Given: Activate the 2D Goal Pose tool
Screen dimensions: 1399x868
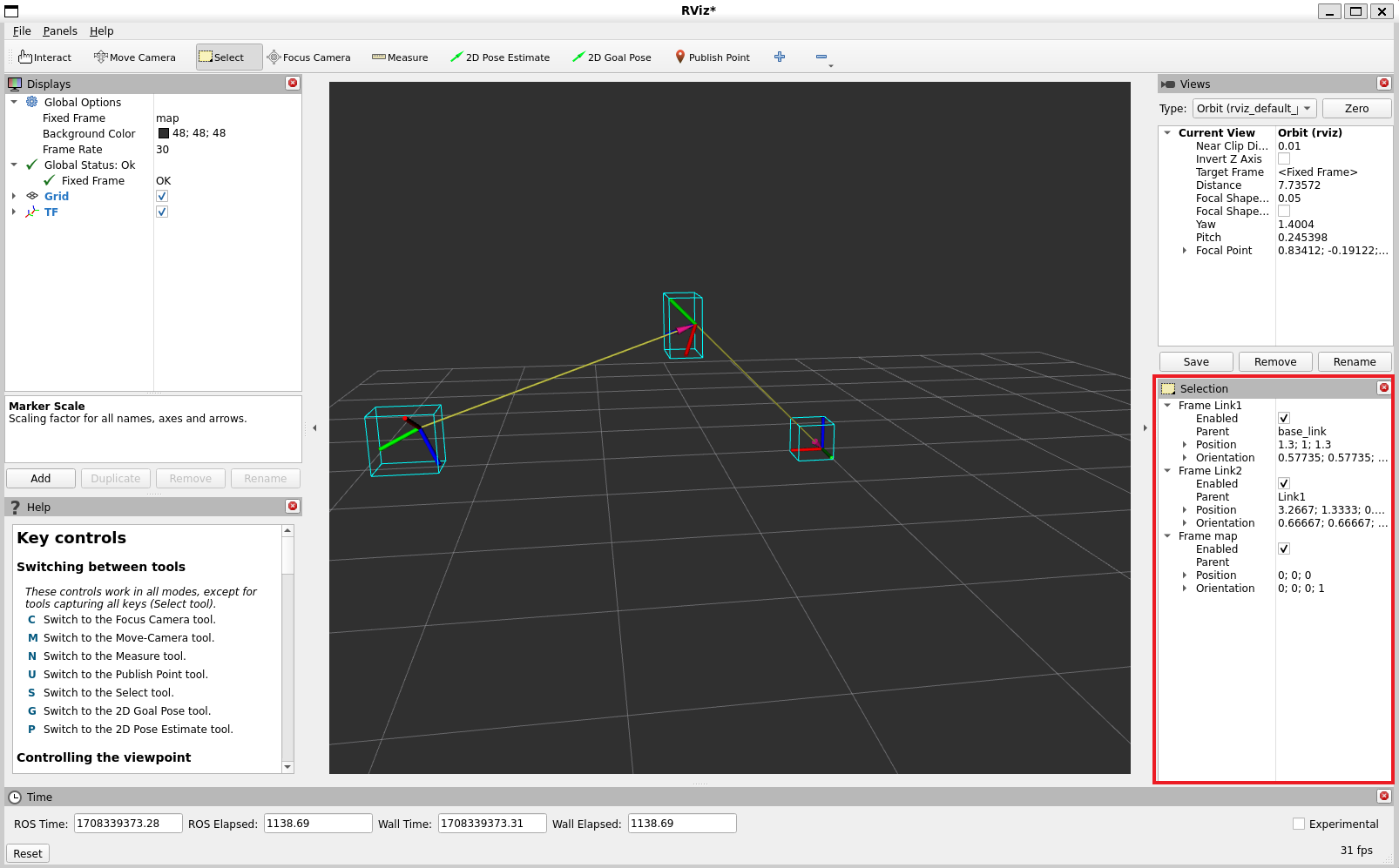Looking at the screenshot, I should tap(612, 57).
